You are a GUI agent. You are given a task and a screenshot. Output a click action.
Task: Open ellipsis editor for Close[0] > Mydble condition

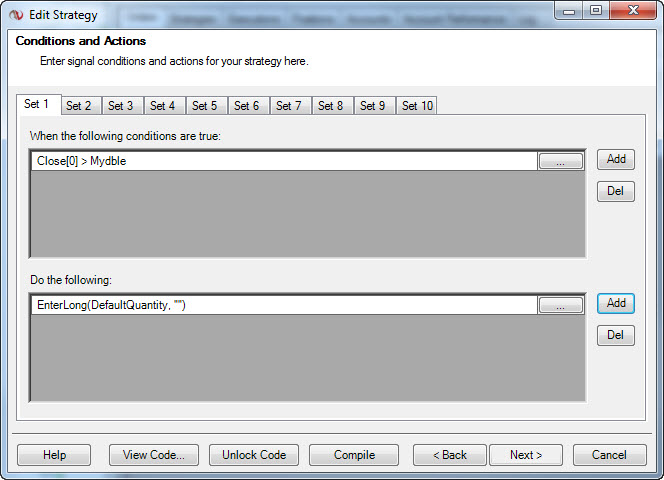click(x=560, y=161)
